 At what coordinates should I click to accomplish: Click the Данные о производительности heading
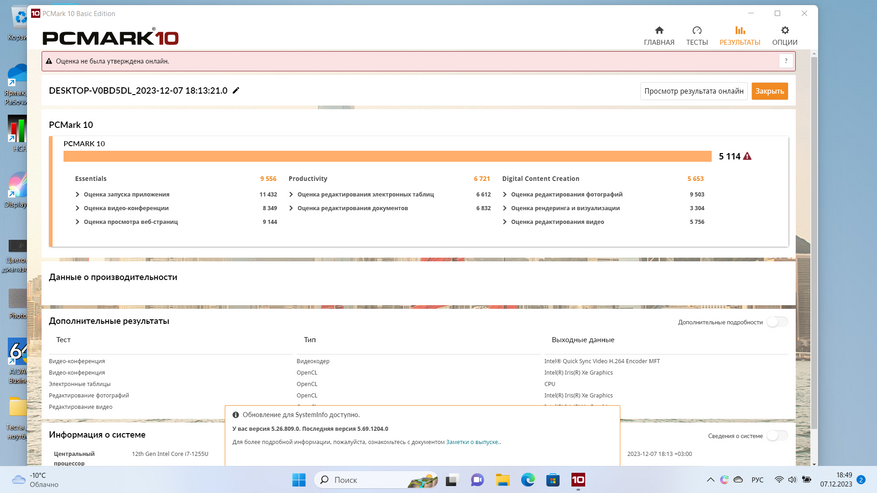click(x=113, y=277)
